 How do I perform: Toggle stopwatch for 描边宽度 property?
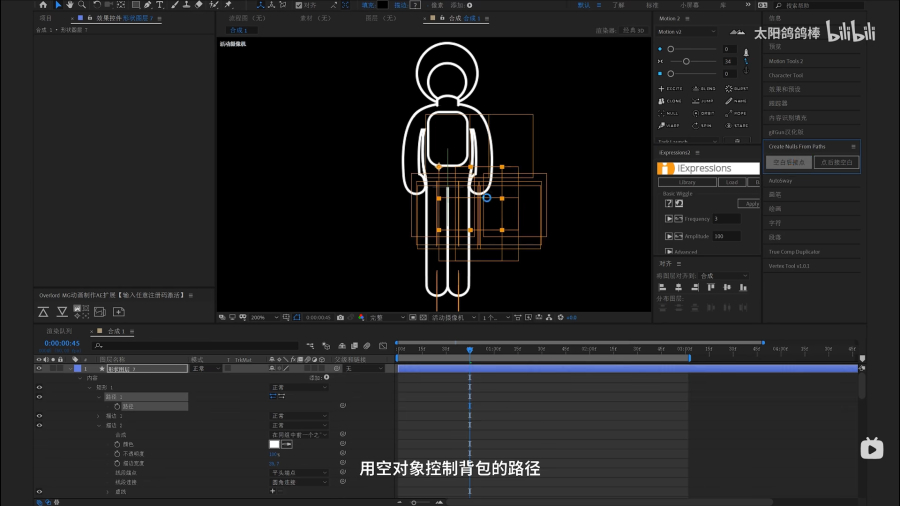click(117, 463)
